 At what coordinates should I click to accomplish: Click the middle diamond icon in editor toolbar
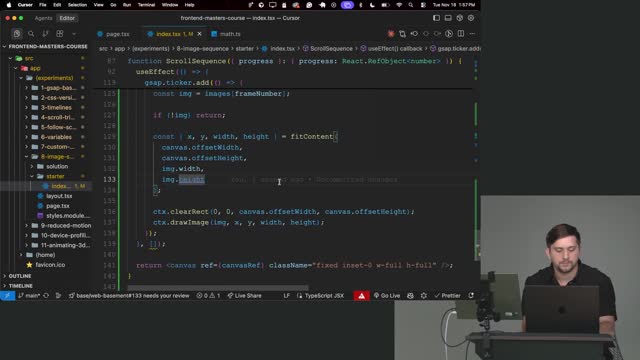coord(426,34)
